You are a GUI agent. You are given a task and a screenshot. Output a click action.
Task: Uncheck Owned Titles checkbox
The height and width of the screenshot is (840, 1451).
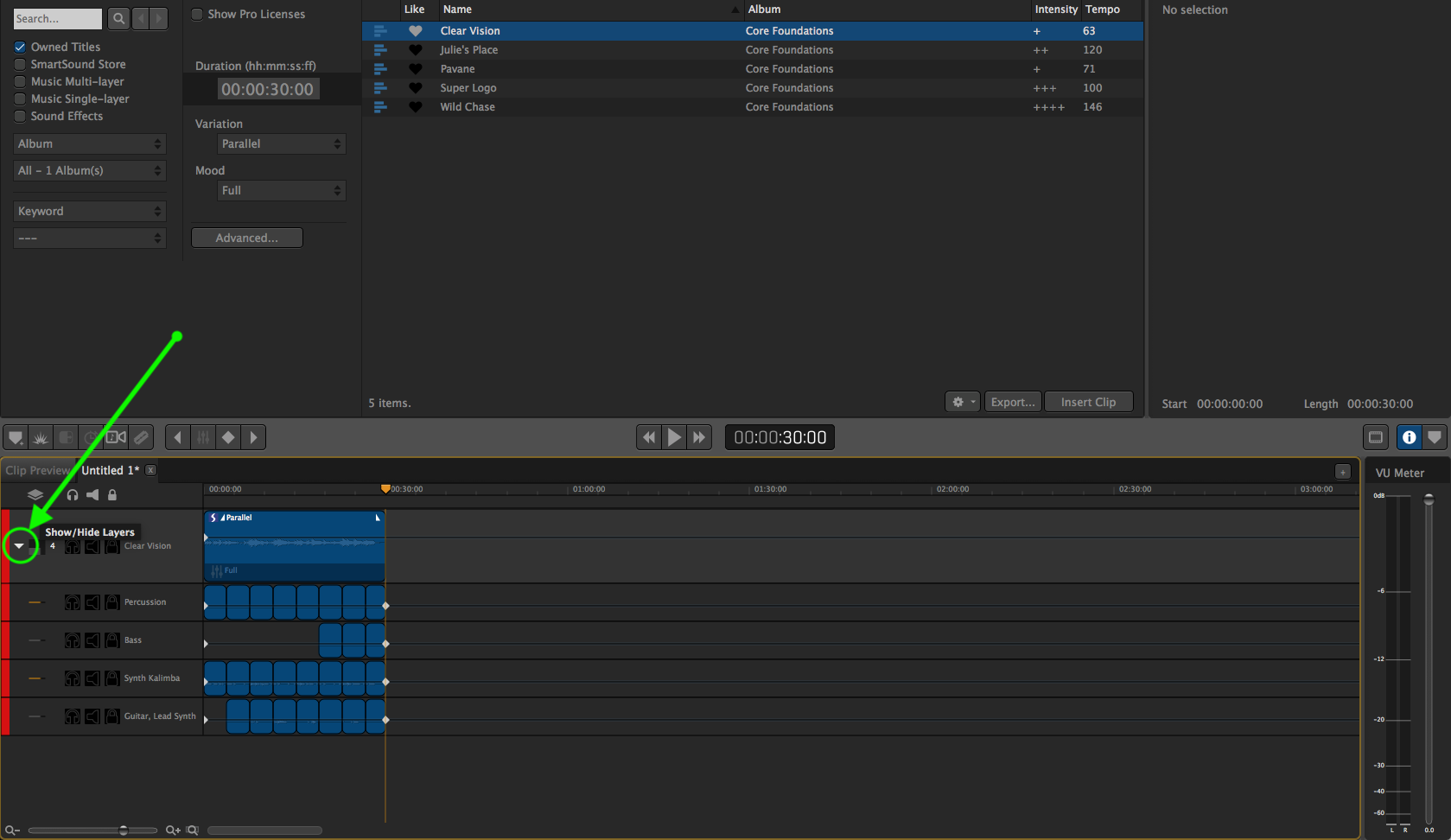click(x=20, y=47)
